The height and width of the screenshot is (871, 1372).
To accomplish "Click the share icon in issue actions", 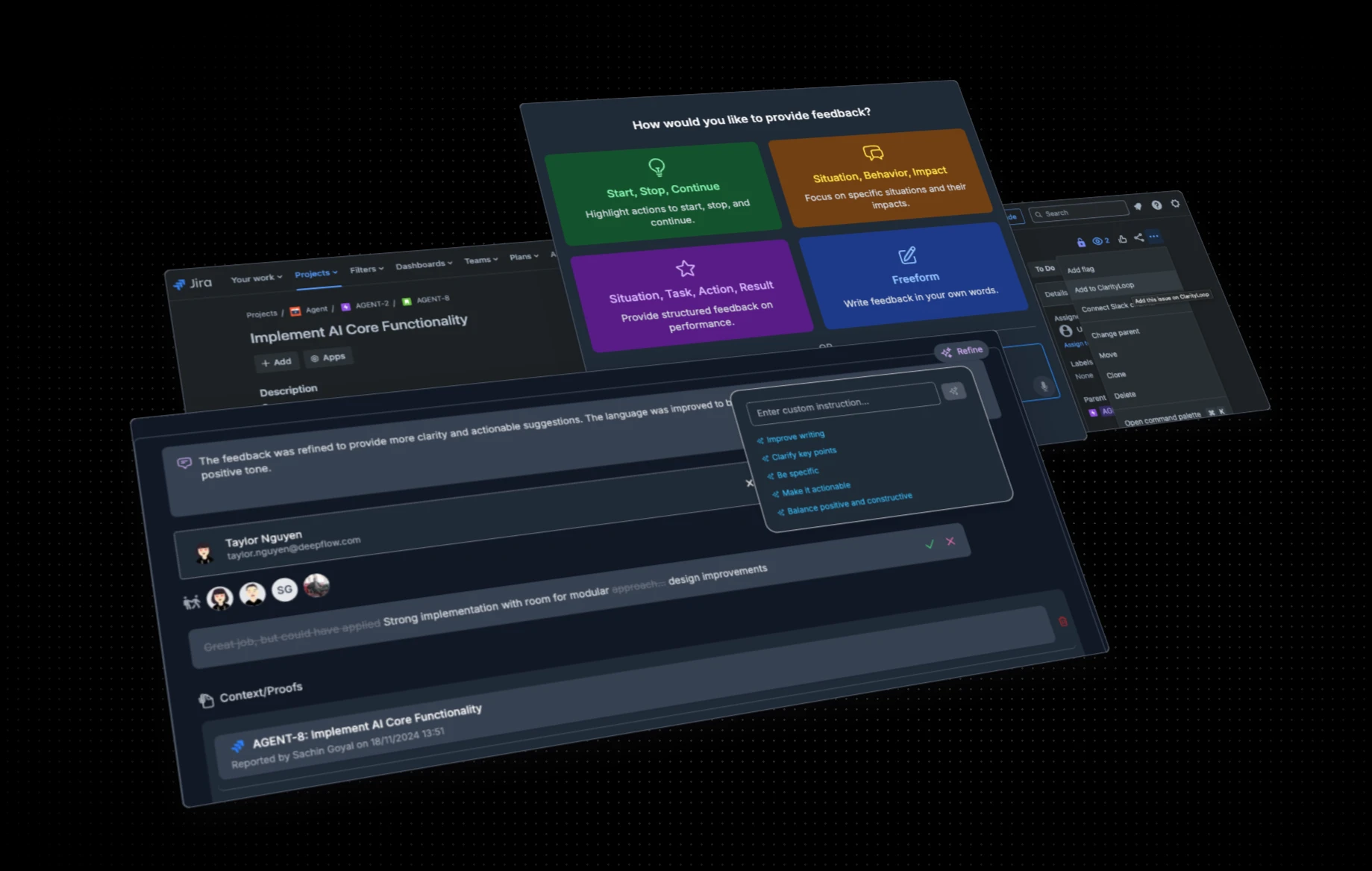I will point(1138,237).
